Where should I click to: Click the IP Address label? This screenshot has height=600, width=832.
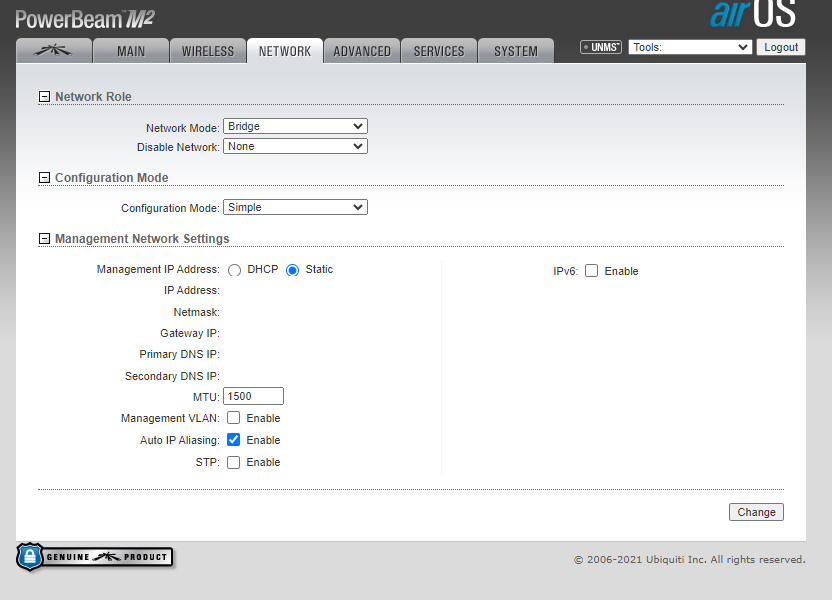[192, 290]
